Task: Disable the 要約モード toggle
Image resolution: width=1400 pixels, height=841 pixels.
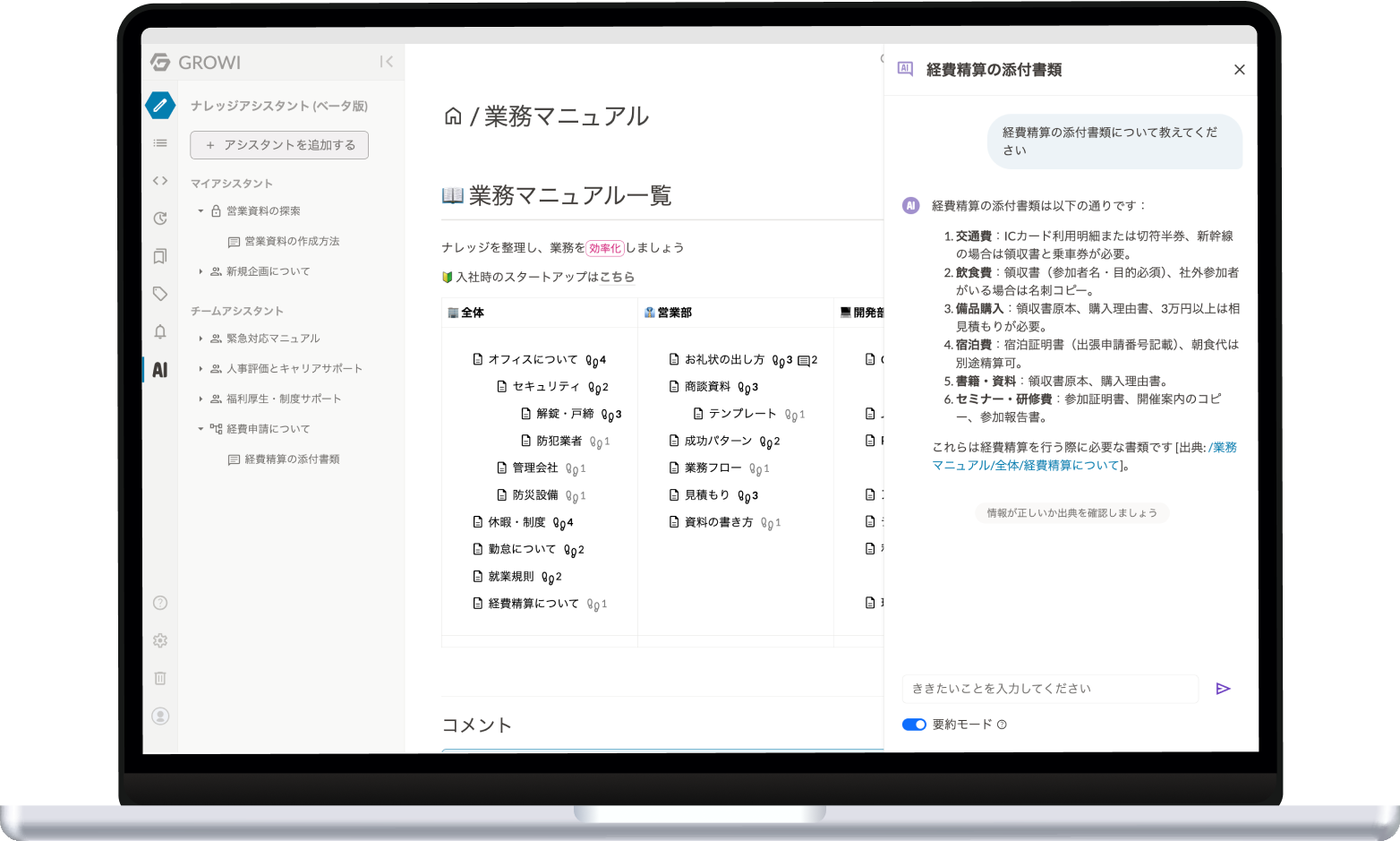Action: 914,724
